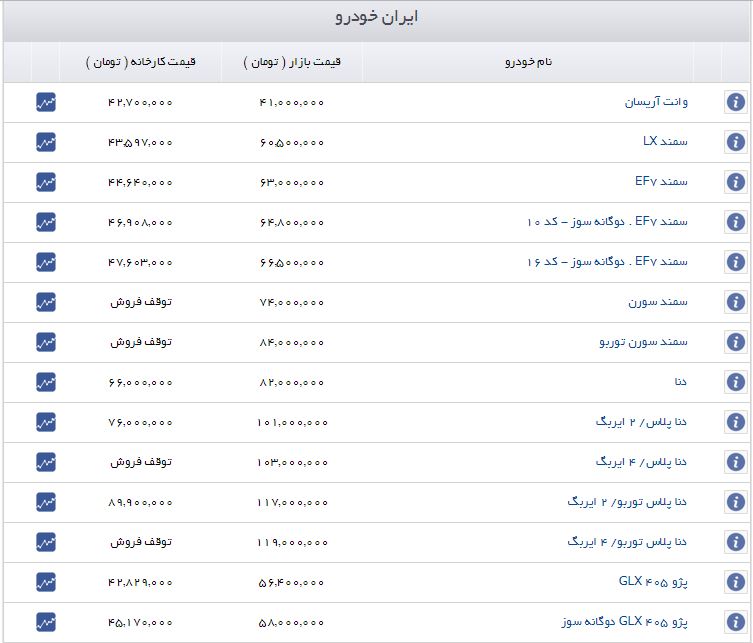Show price chart for سمند EF7 دوگانه سوز کد 10
The width and height of the screenshot is (753, 643).
[x=46, y=222]
